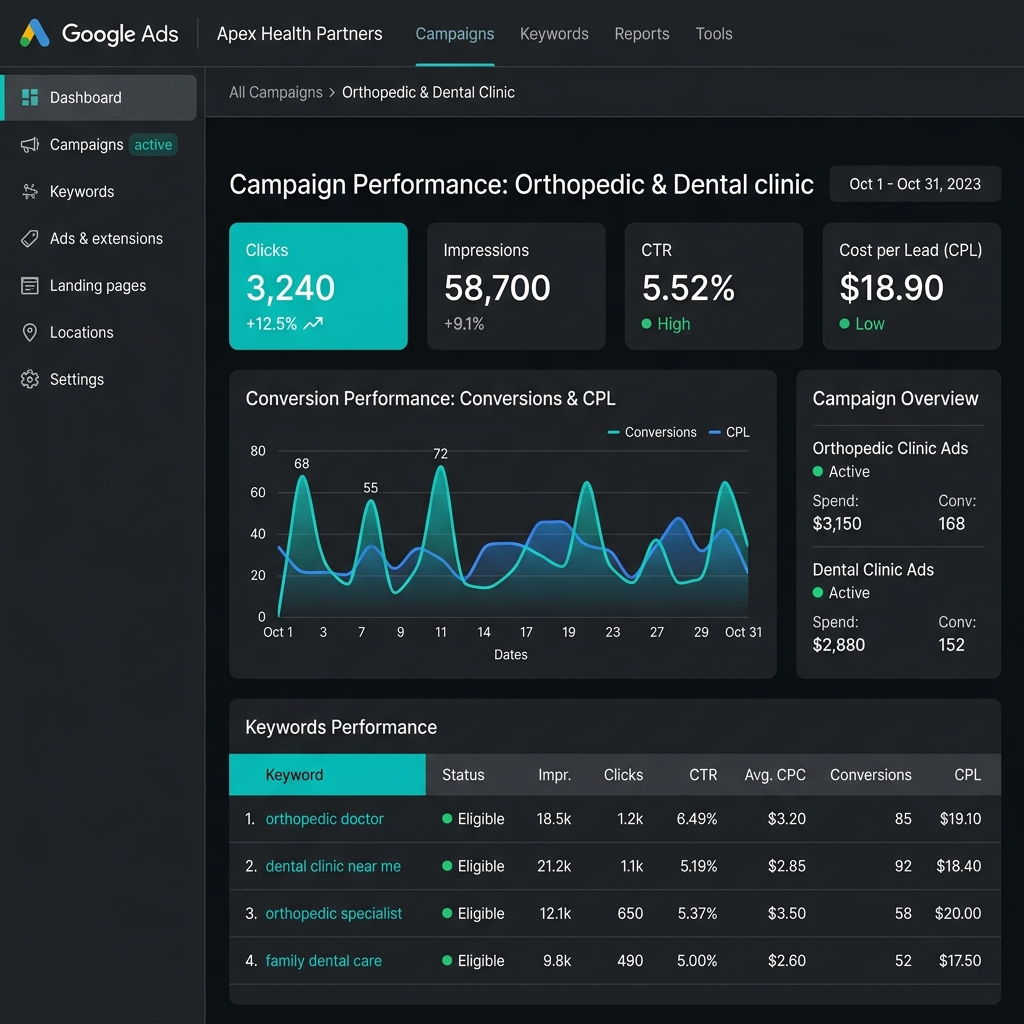The image size is (1024, 1024).
Task: Click the Dental Clinic Ads title
Action: pos(873,569)
